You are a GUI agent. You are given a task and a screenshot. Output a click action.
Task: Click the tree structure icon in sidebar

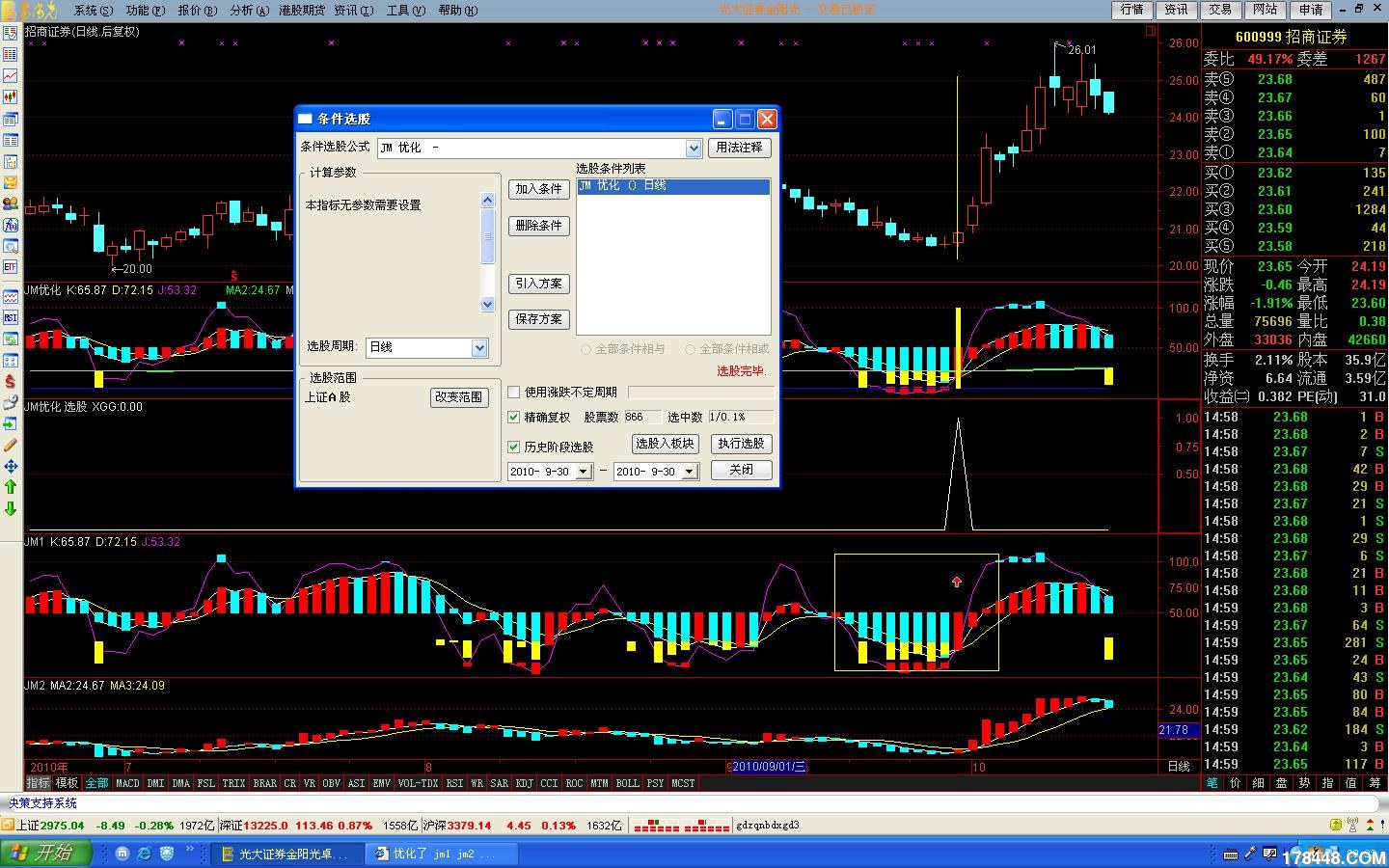[11, 162]
